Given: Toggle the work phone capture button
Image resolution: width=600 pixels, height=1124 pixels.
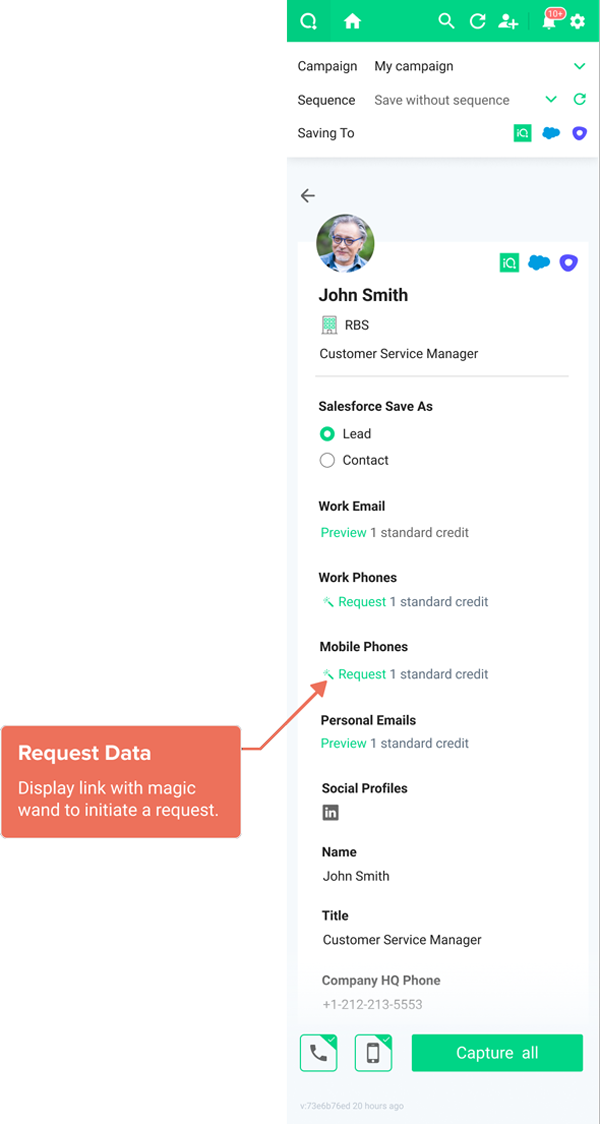Looking at the screenshot, I should click(318, 1053).
